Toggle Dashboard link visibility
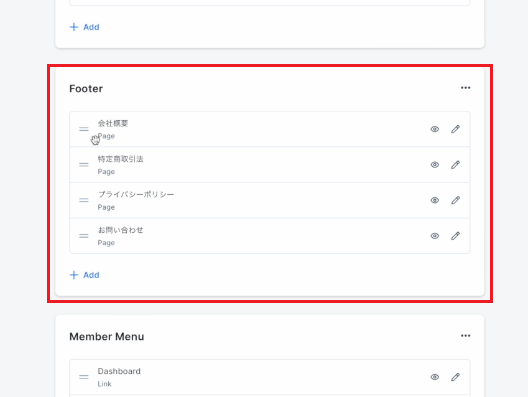This screenshot has height=397, width=528. [435, 377]
